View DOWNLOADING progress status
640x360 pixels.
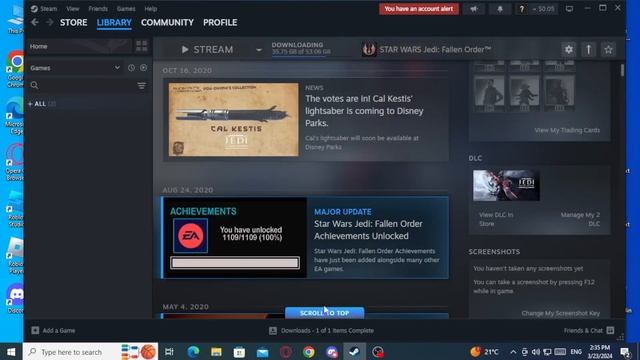click(x=301, y=48)
